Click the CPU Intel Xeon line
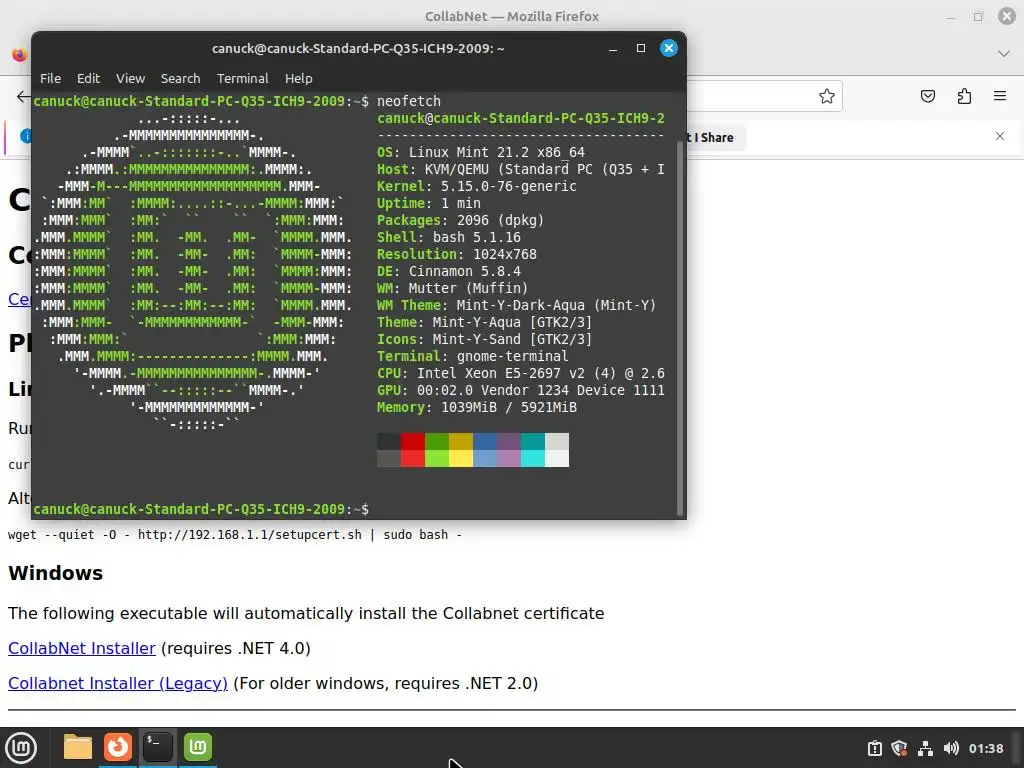This screenshot has width=1024, height=768. point(520,374)
